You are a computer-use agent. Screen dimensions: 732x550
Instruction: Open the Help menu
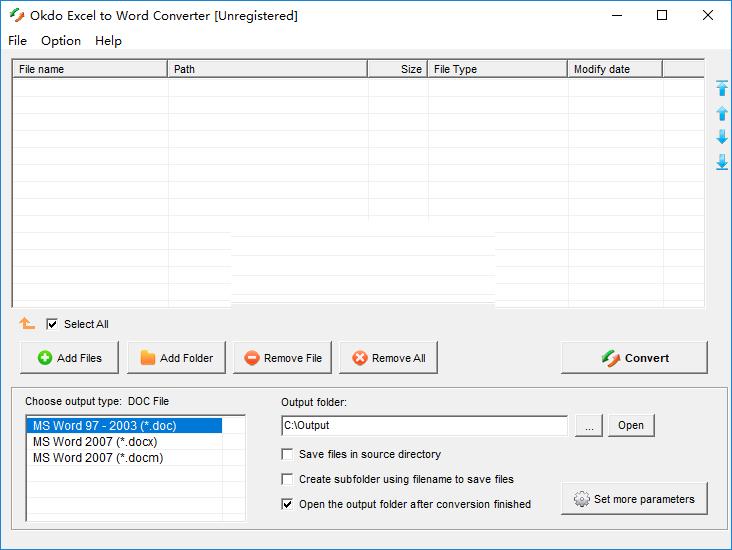point(108,41)
